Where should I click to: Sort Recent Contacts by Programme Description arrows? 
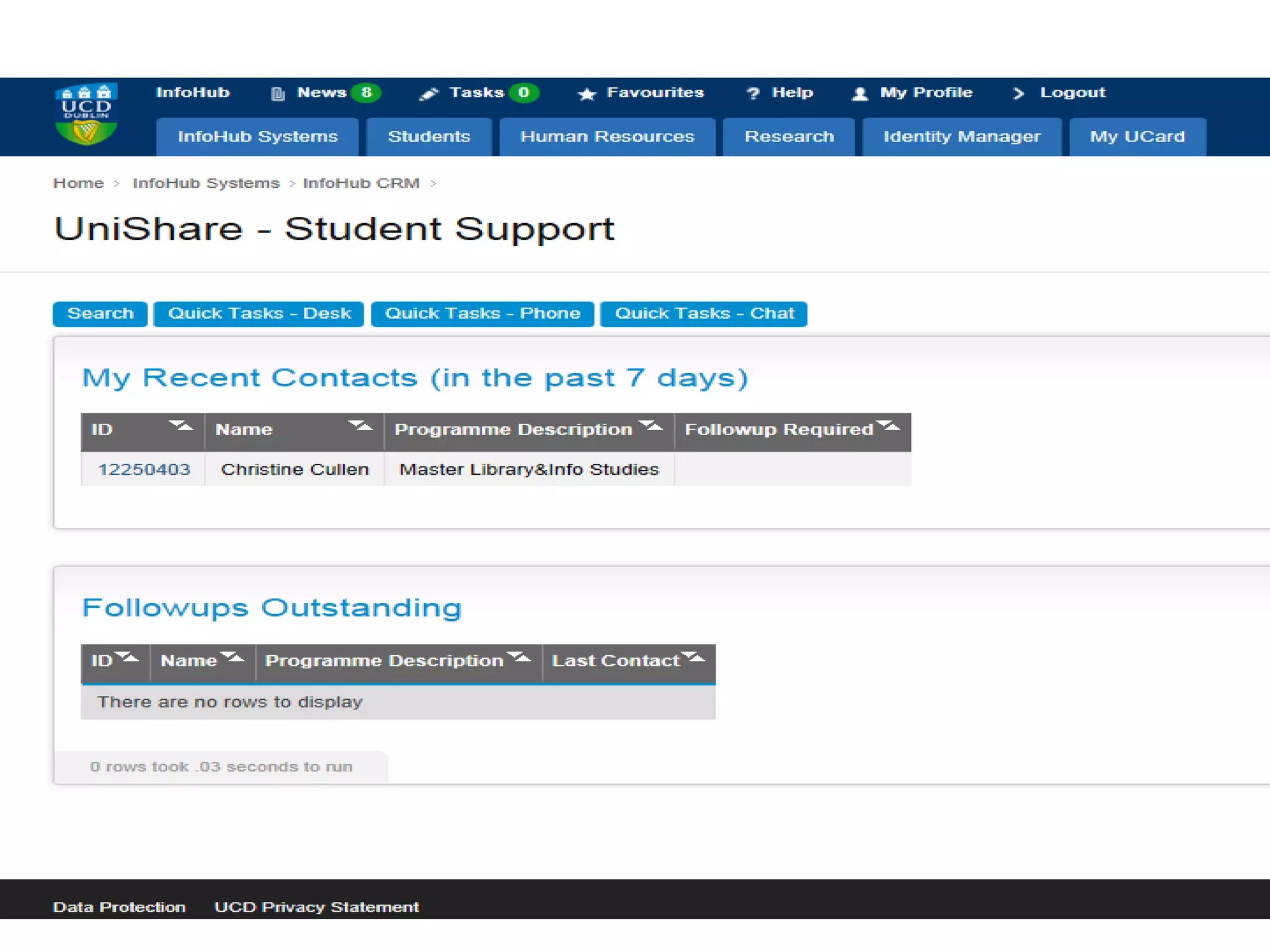click(x=651, y=426)
